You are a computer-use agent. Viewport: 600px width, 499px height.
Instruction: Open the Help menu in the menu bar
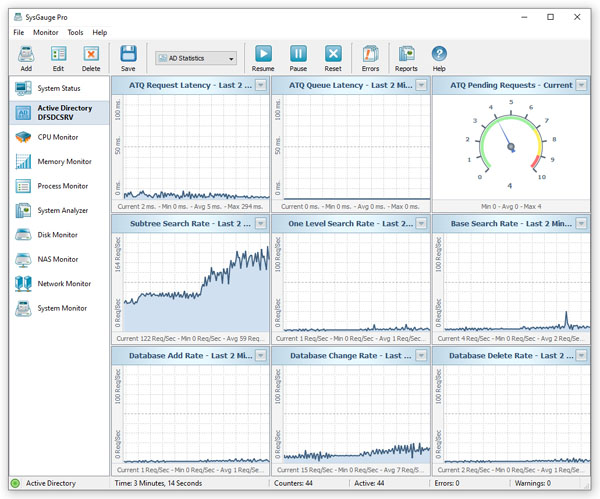pos(99,33)
